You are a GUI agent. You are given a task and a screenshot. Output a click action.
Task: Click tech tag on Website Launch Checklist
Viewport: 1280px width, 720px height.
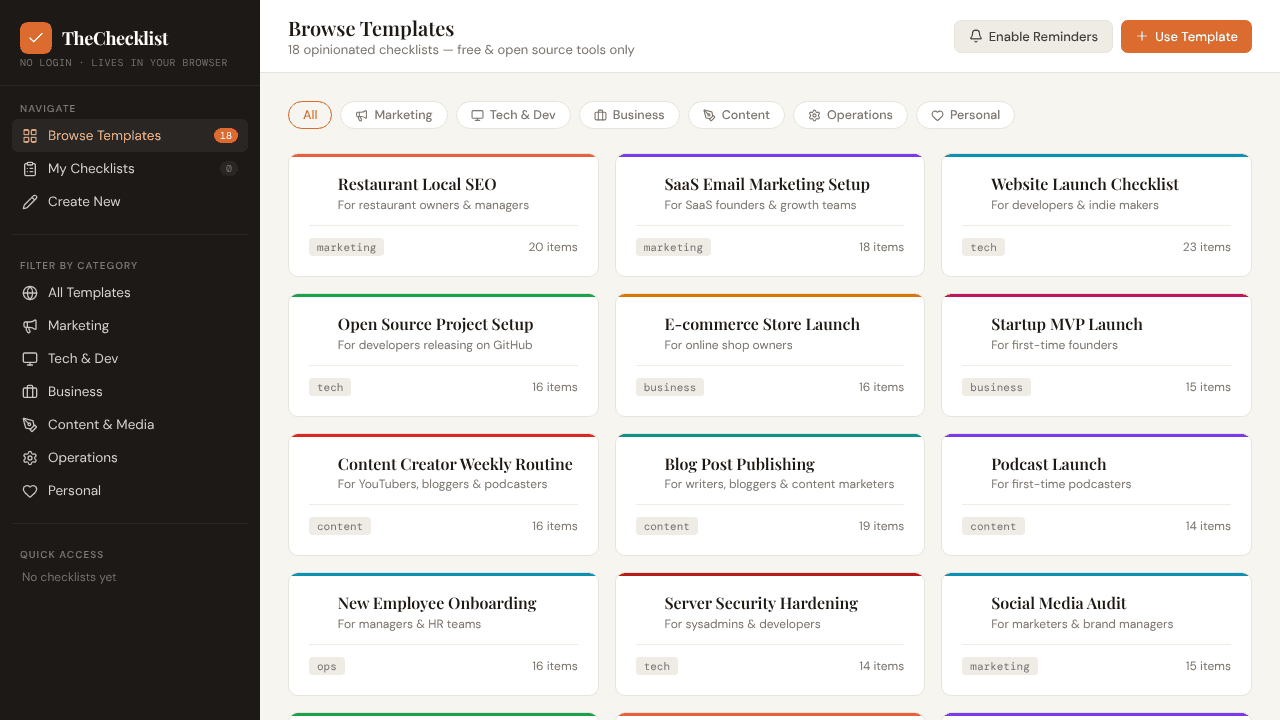pyautogui.click(x=984, y=247)
